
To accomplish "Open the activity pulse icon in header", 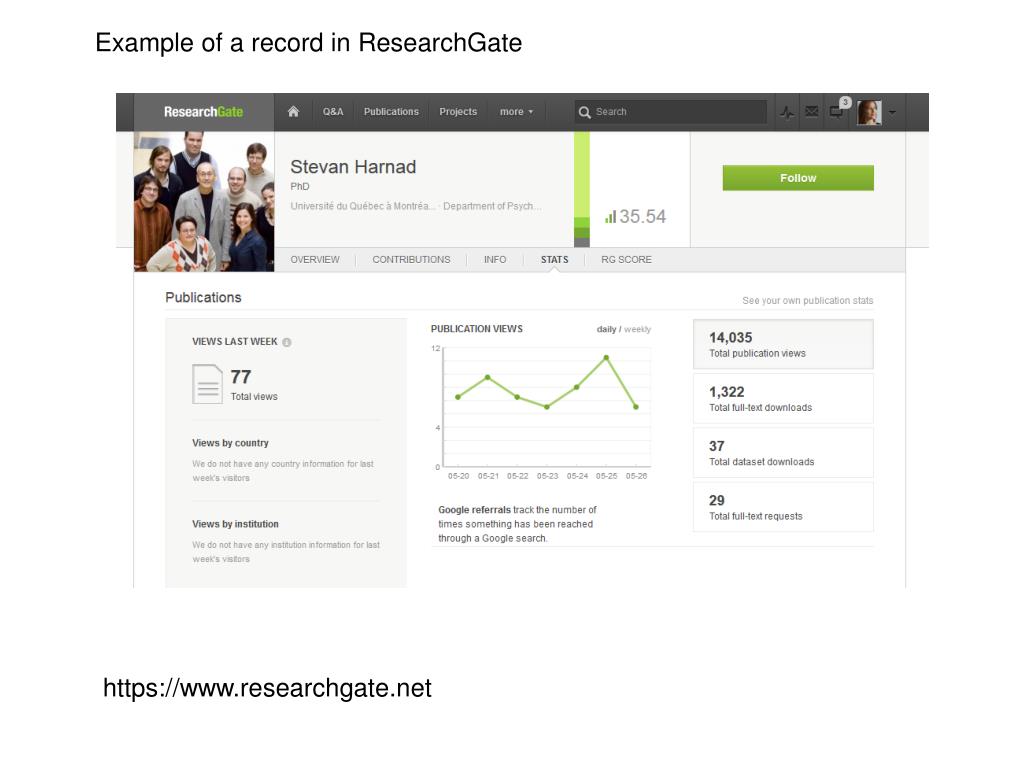I will pyautogui.click(x=787, y=112).
